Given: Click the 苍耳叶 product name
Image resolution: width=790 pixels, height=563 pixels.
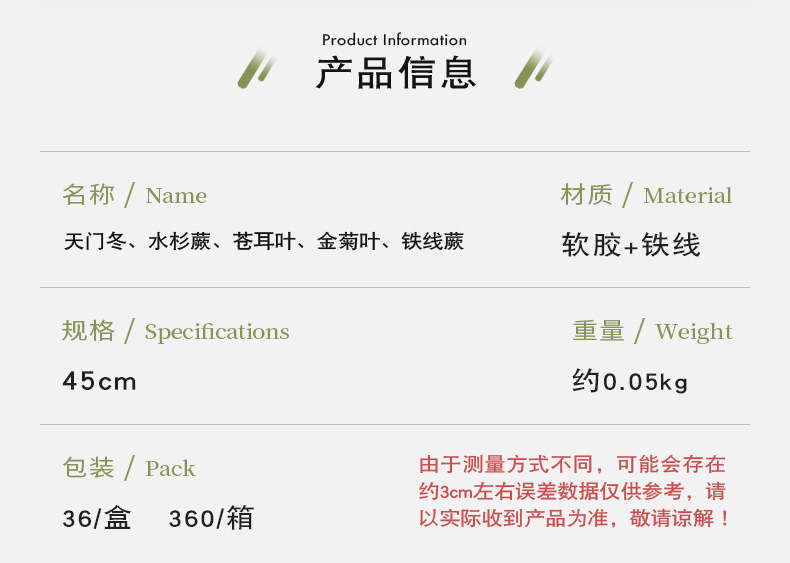Looking at the screenshot, I should point(263,242).
